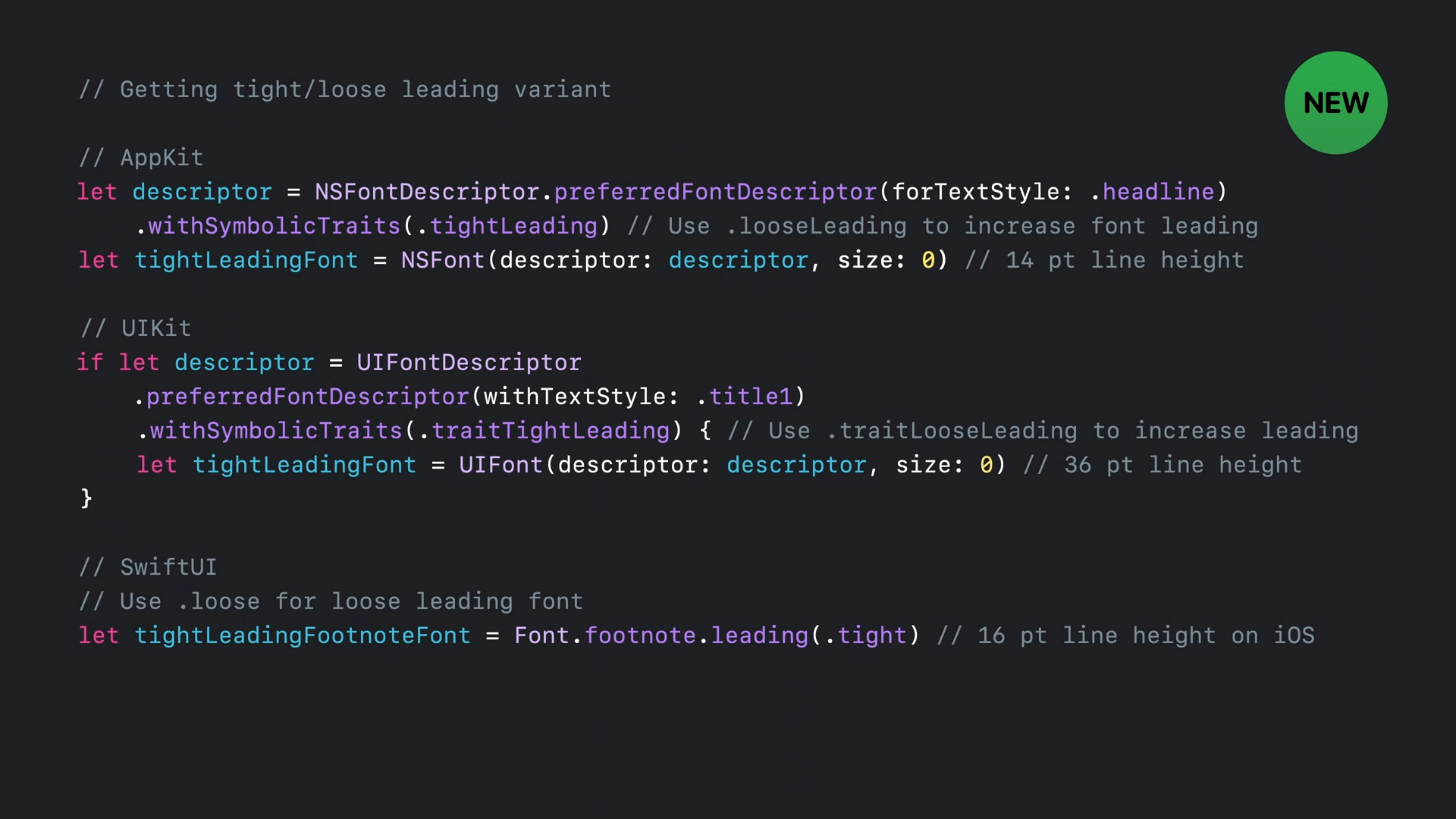This screenshot has height=819, width=1456.
Task: Click the tightLeadingFootnoteFont variable name
Action: click(x=303, y=635)
